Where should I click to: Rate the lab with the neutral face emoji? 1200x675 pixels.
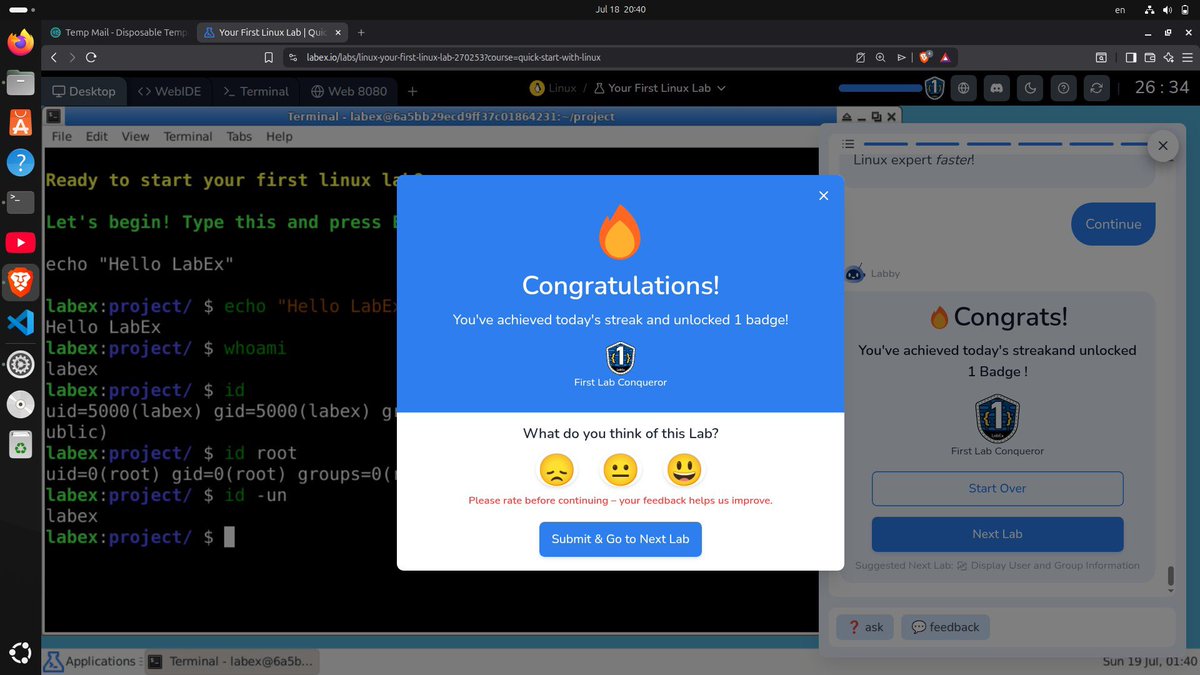620,470
